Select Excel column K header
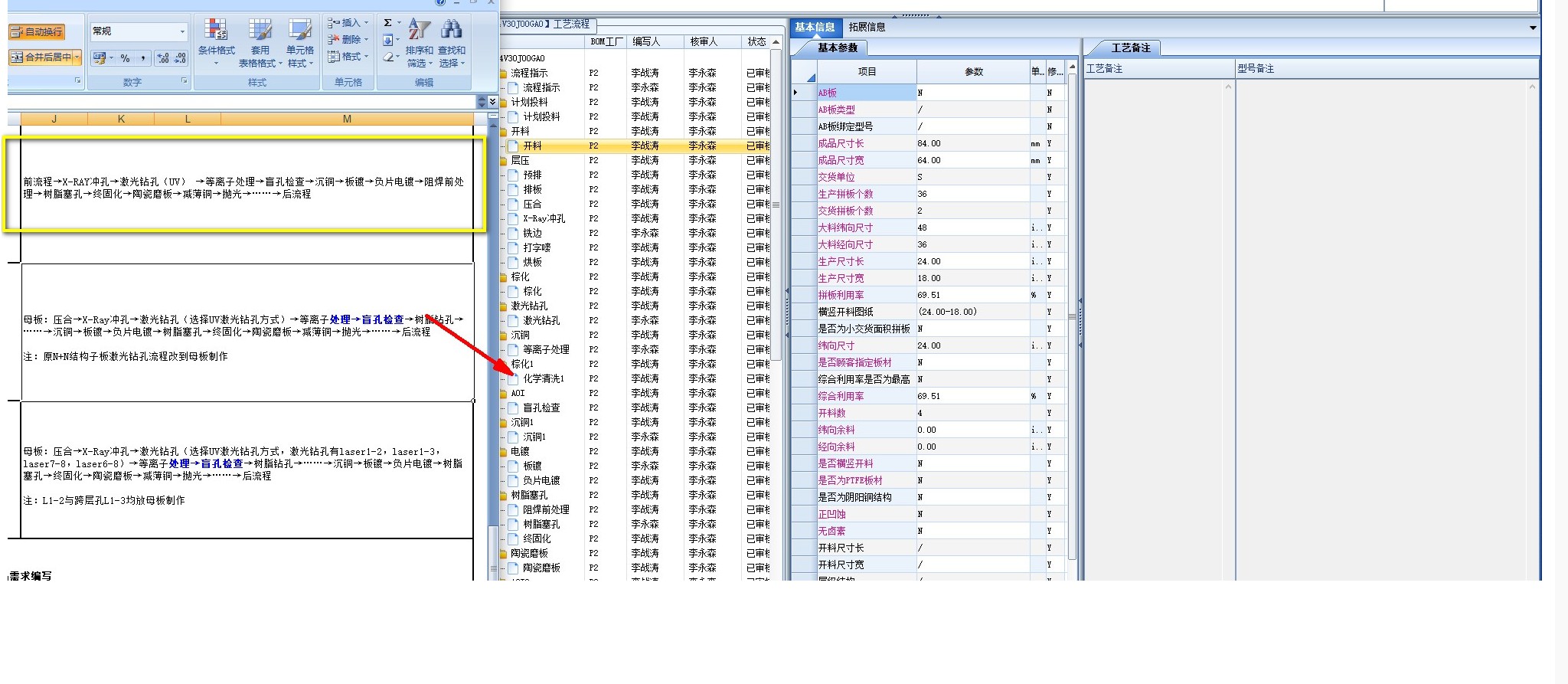1568x684 pixels. tap(121, 119)
